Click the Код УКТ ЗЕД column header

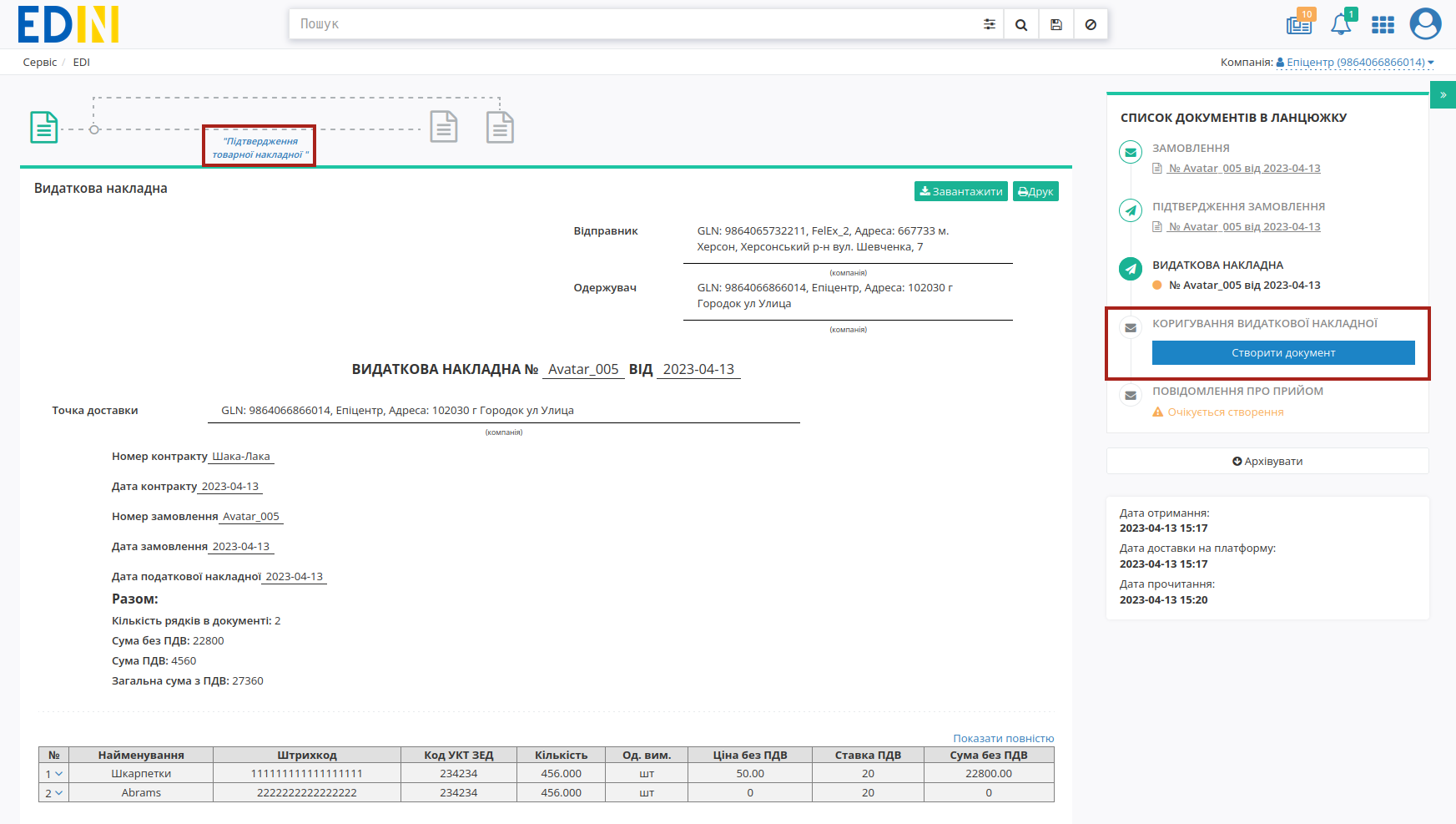459,755
